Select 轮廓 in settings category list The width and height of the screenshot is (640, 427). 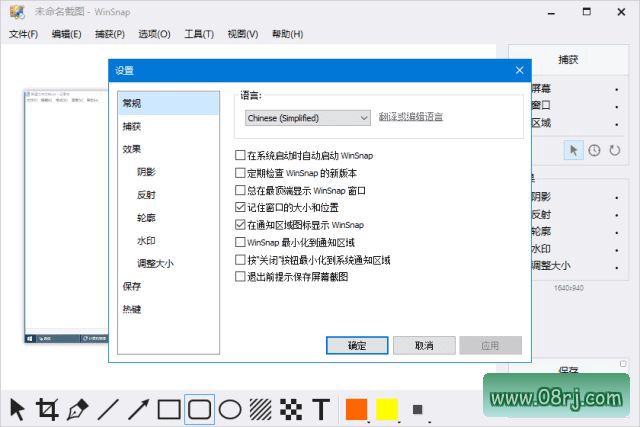[169, 218]
